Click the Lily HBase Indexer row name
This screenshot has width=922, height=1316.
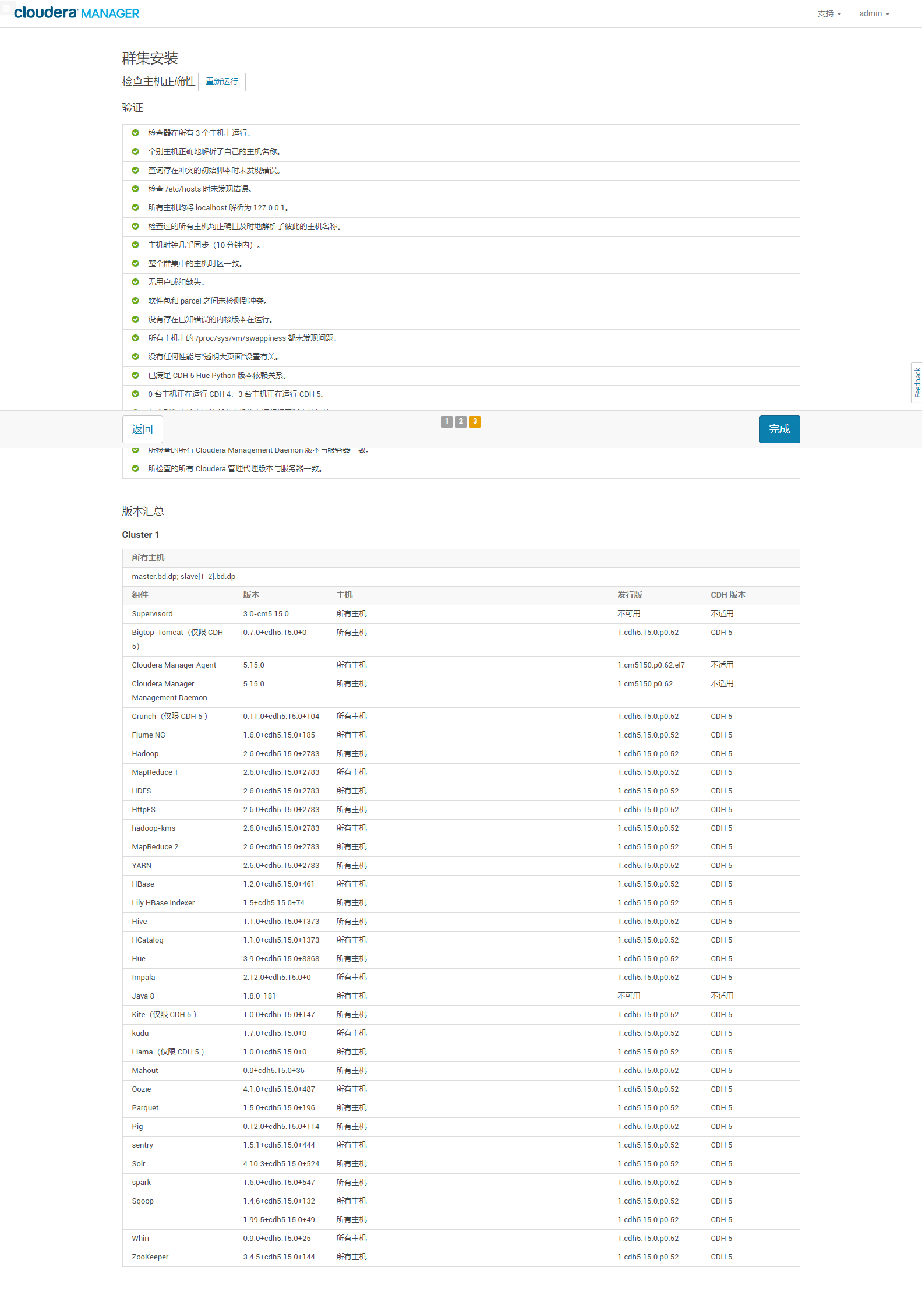[x=163, y=903]
